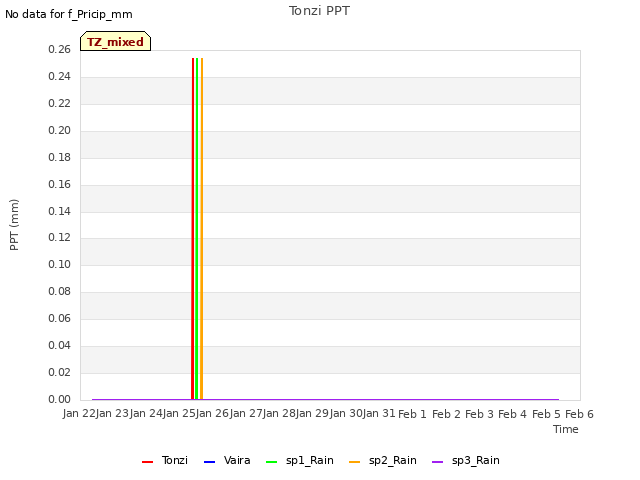Screen dimensions: 640x480
Task: Click the PPT (mm) y-axis label
Action: [x=14, y=225]
